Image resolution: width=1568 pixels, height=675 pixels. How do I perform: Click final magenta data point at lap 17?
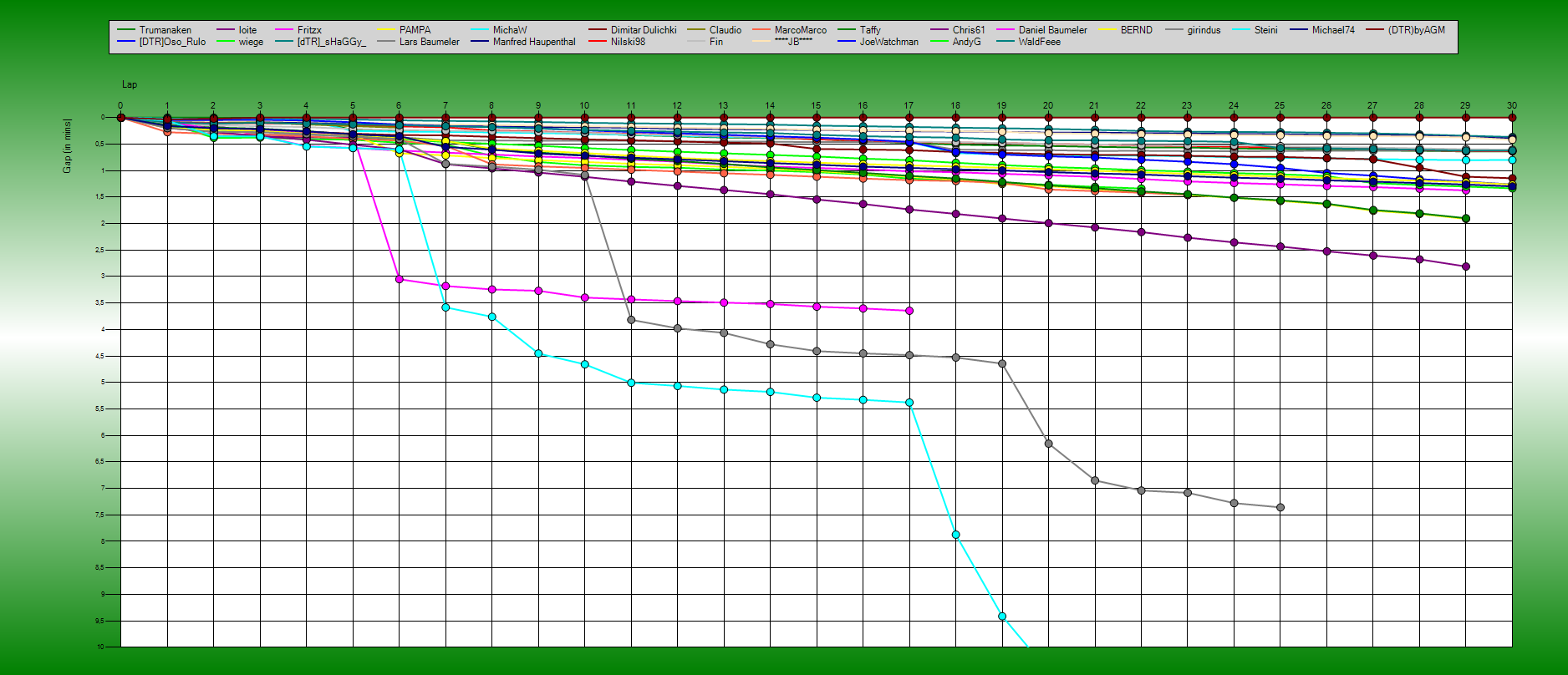click(x=909, y=311)
